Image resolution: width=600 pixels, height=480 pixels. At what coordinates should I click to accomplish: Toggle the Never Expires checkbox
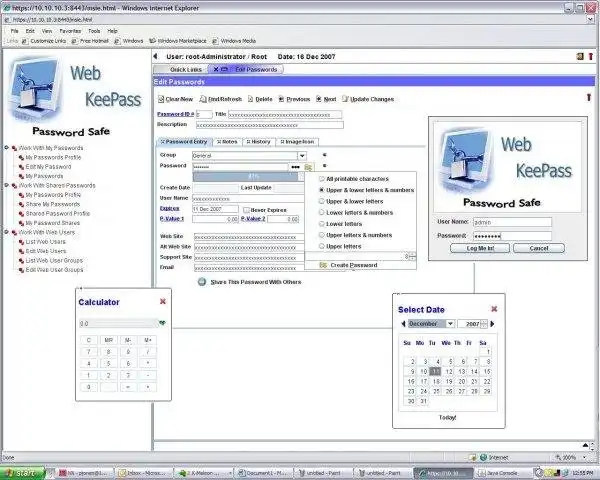click(246, 210)
